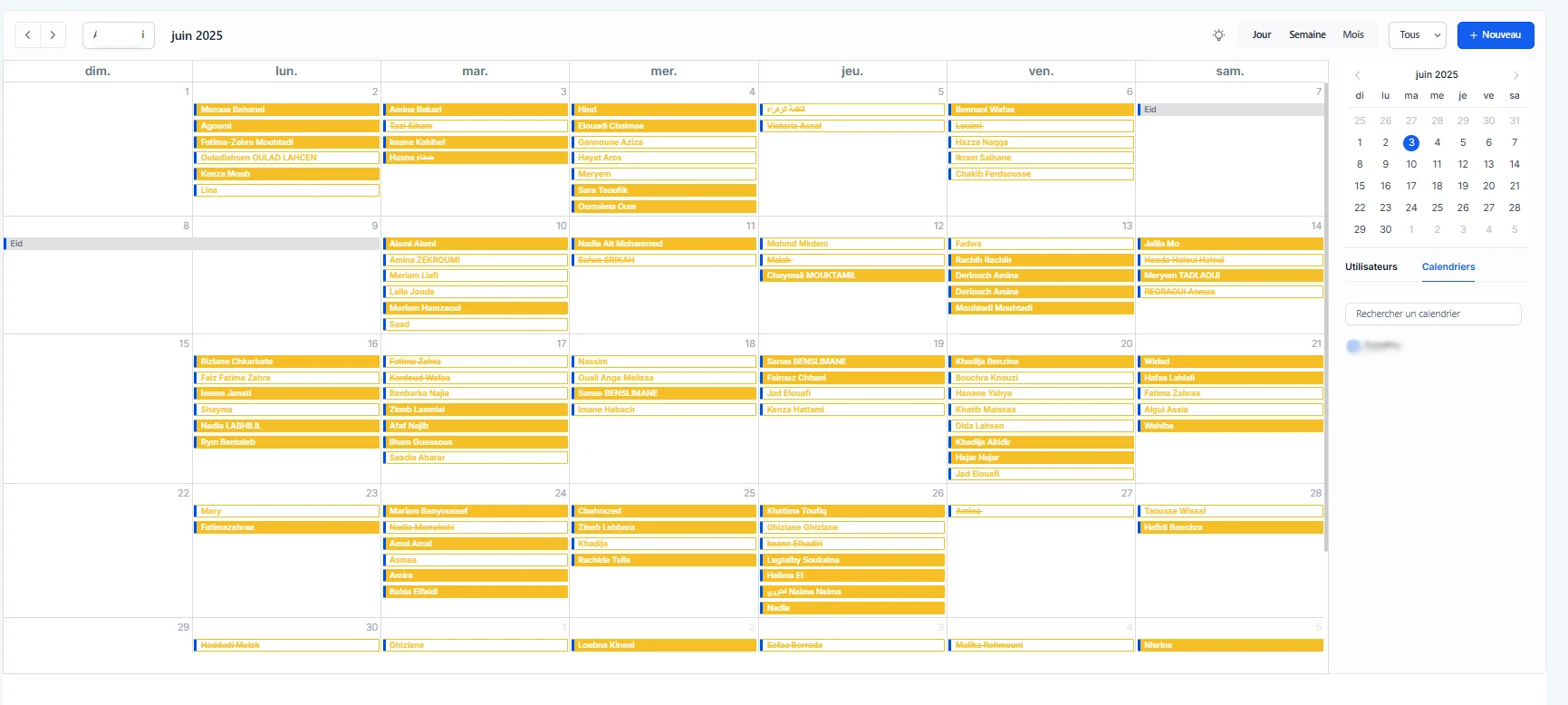Click the calendar grid vertical scrollbar
1568x705 pixels.
click(x=1326, y=317)
